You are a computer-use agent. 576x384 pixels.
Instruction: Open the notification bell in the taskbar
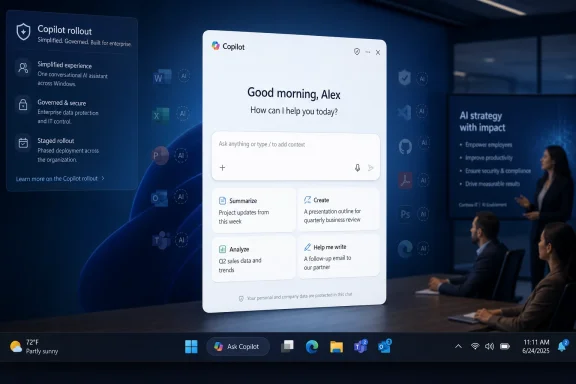coord(562,346)
